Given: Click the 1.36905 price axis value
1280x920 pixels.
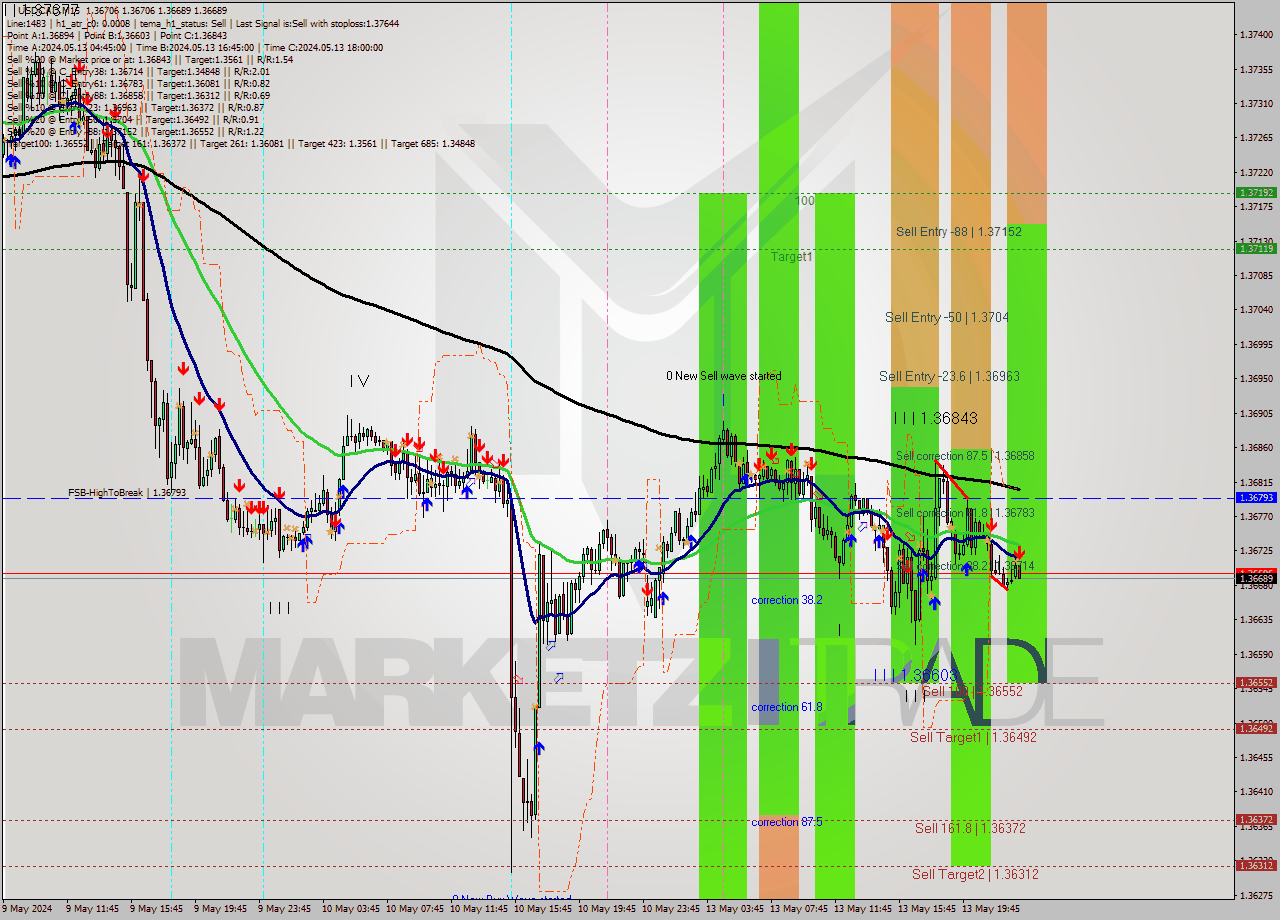Looking at the screenshot, I should pos(1256,413).
